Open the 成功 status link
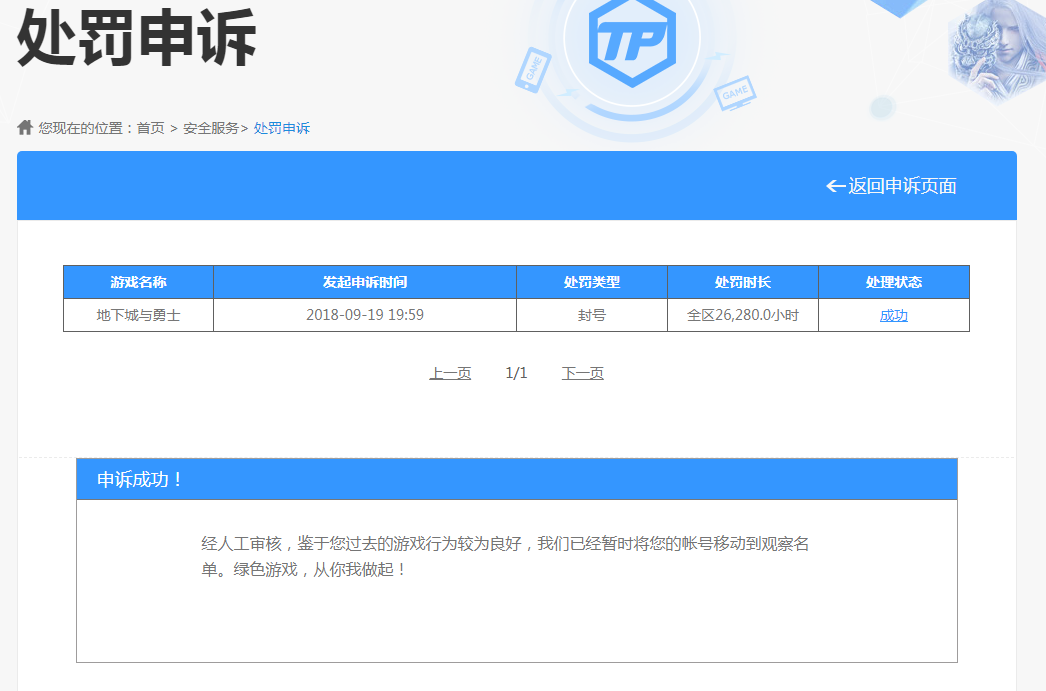This screenshot has width=1046, height=691. (x=894, y=315)
